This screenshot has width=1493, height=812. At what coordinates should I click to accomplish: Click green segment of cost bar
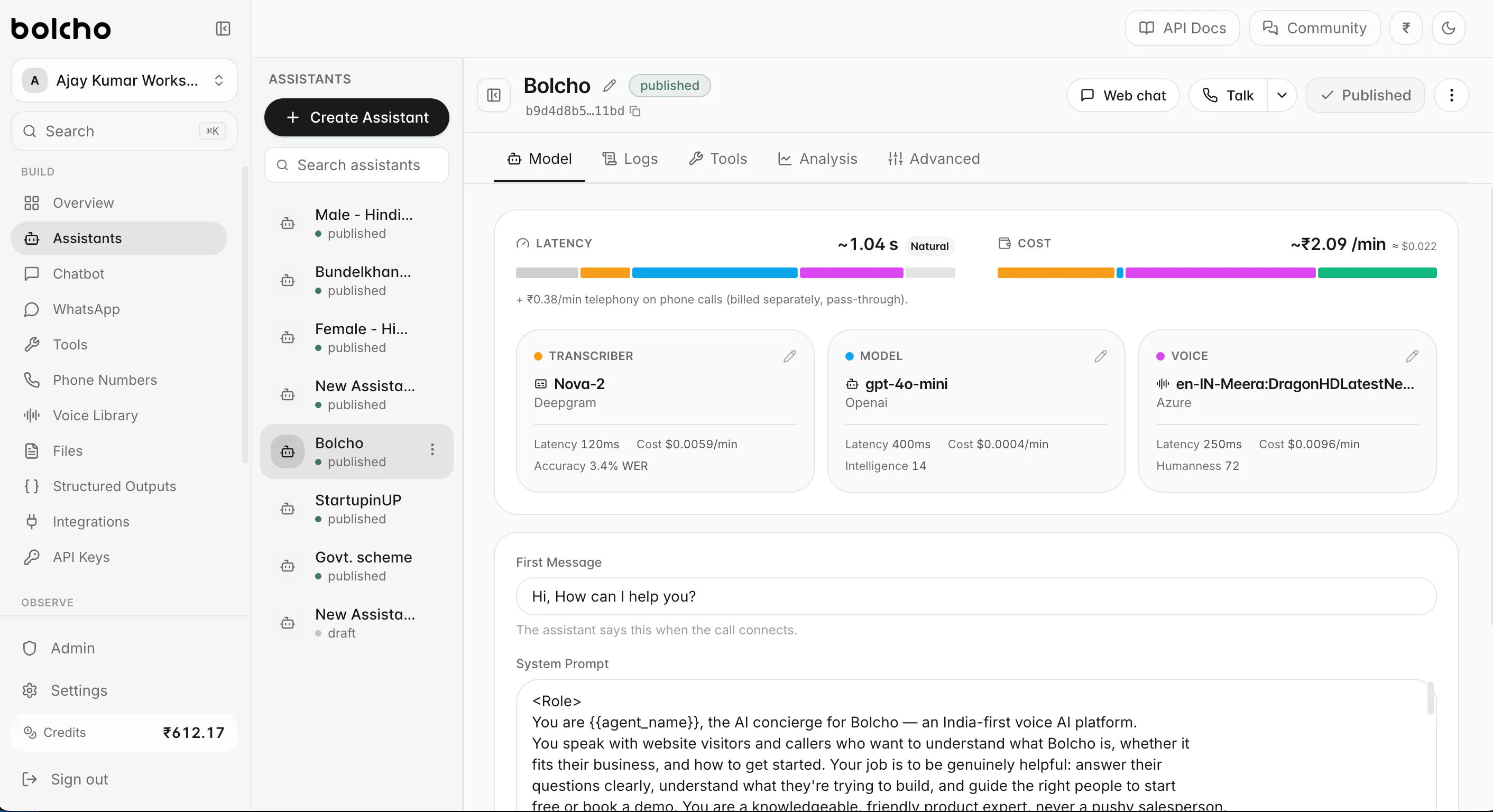(x=1377, y=273)
